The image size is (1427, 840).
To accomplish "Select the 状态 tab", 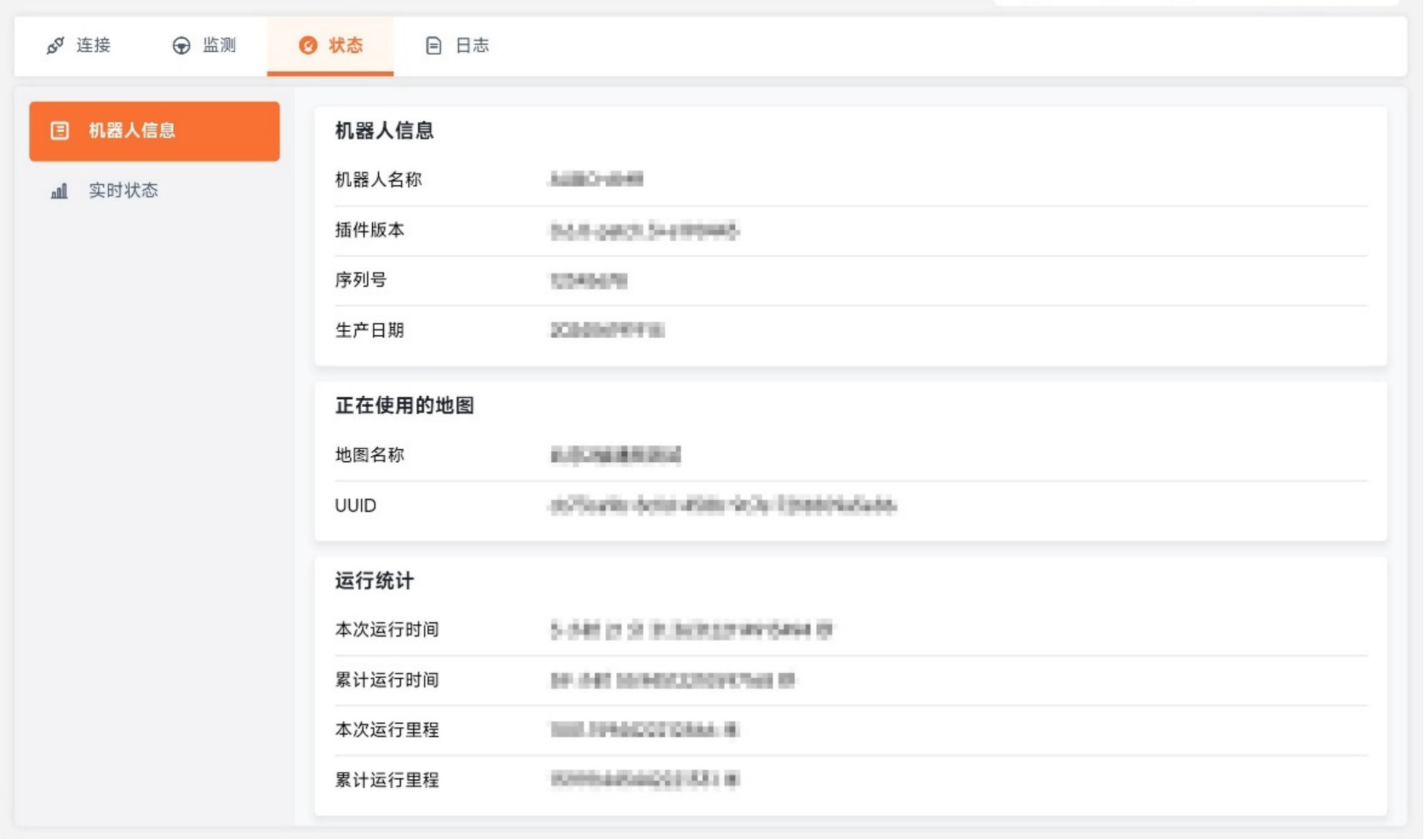I will pos(346,45).
